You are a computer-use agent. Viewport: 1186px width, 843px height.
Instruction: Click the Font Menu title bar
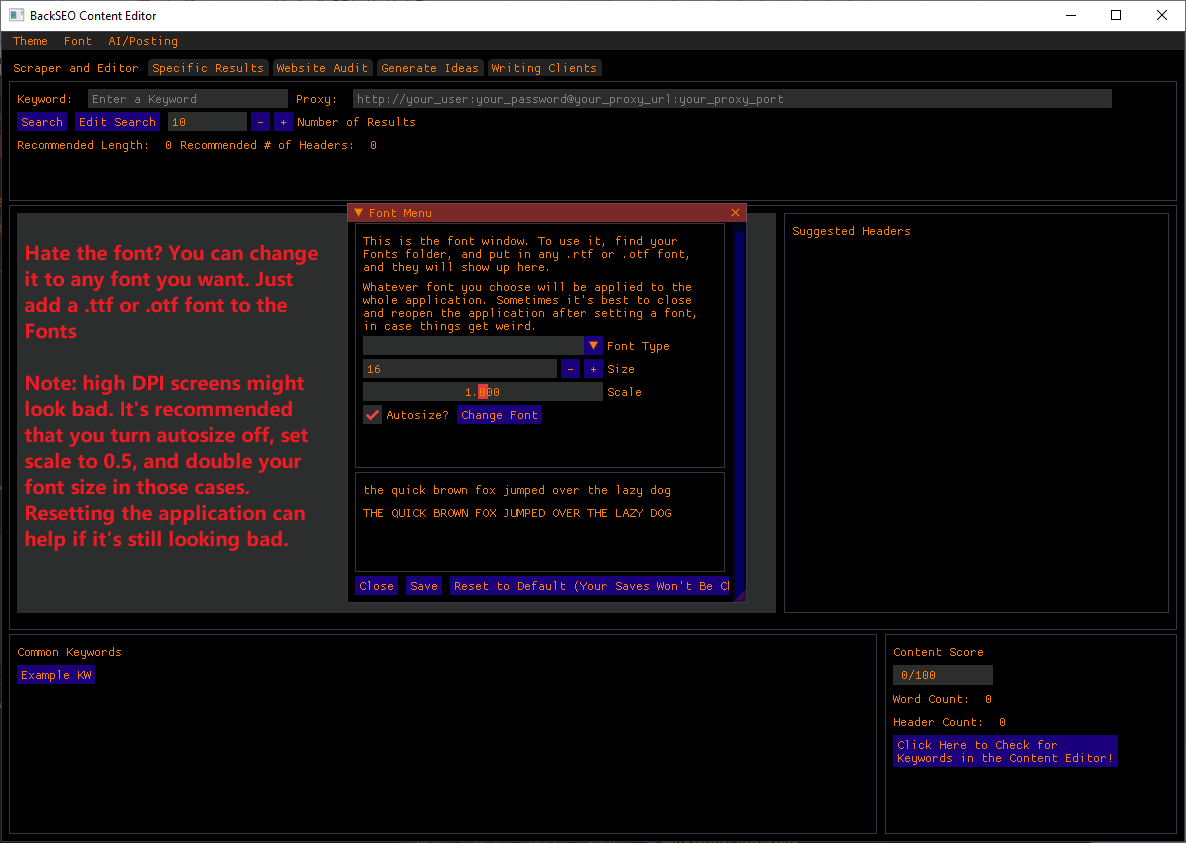click(x=547, y=213)
